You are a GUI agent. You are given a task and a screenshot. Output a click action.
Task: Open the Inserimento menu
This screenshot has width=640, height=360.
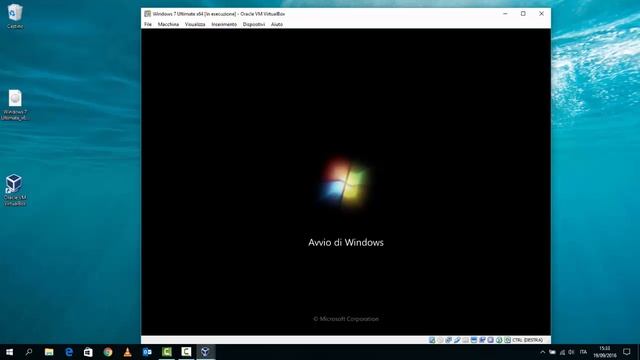224,24
